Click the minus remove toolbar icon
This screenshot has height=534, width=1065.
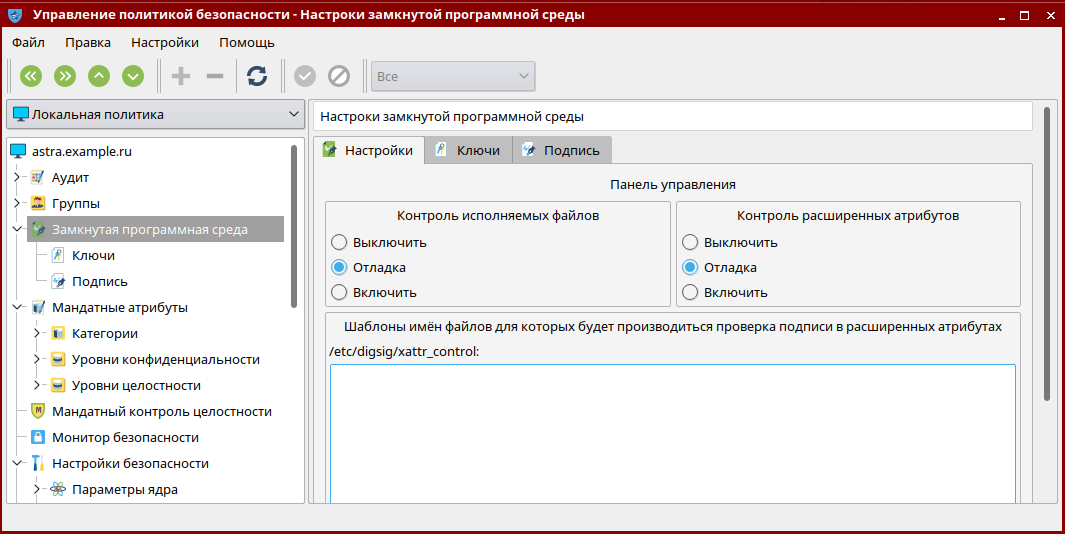pyautogui.click(x=215, y=75)
